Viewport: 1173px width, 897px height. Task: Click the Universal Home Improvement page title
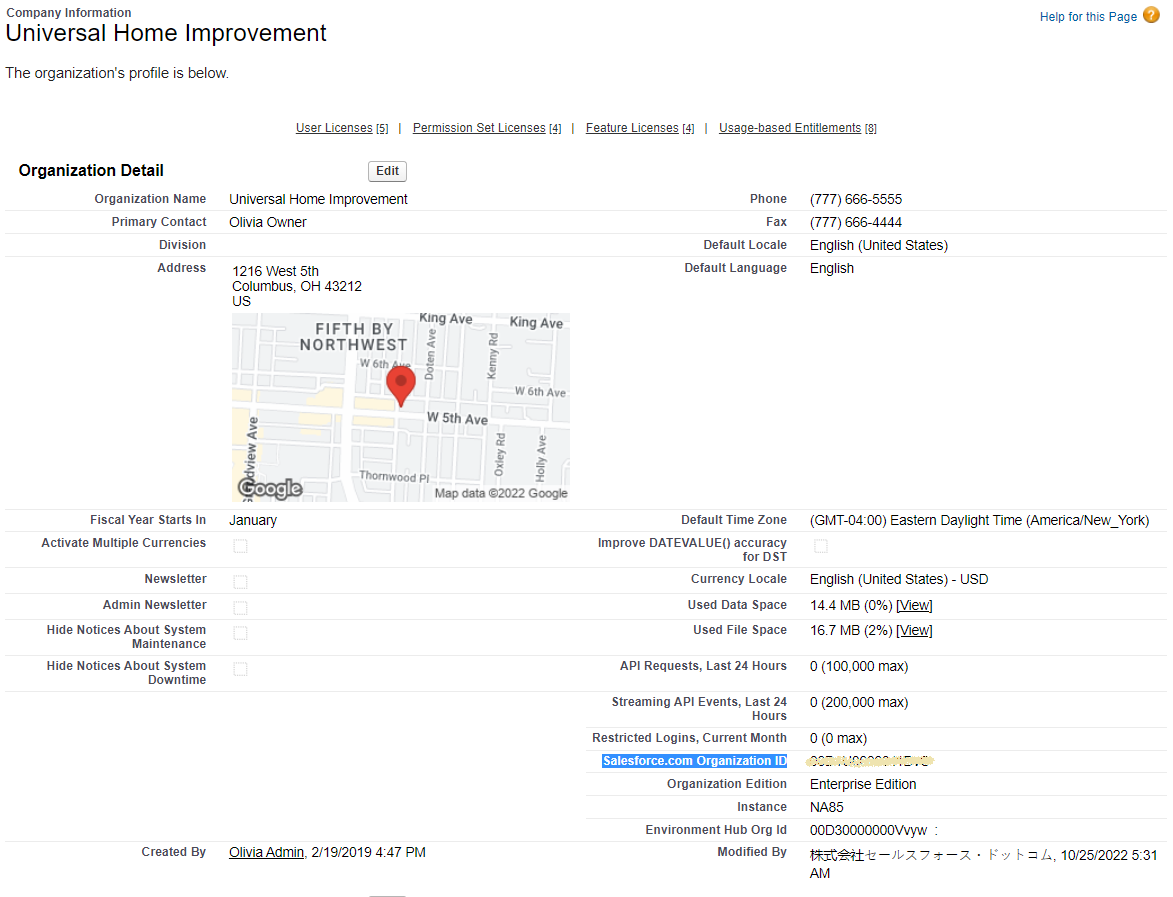pyautogui.click(x=166, y=33)
